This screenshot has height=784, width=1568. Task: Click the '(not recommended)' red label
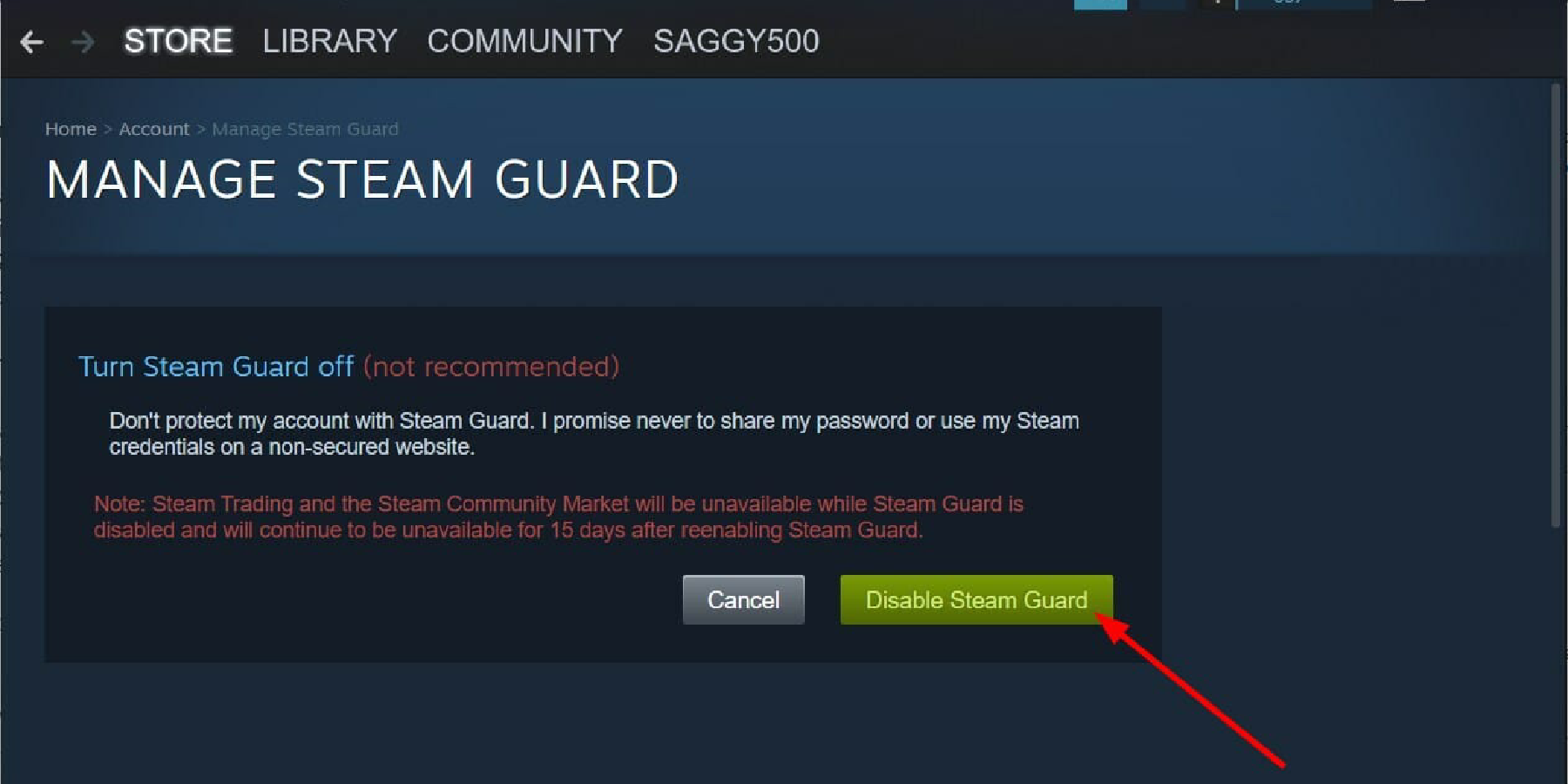(491, 366)
